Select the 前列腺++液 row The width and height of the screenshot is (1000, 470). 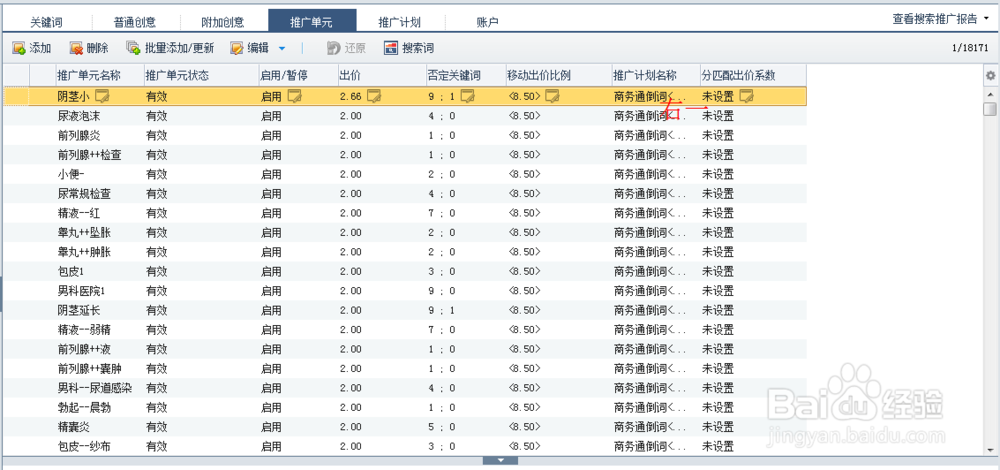[405, 349]
